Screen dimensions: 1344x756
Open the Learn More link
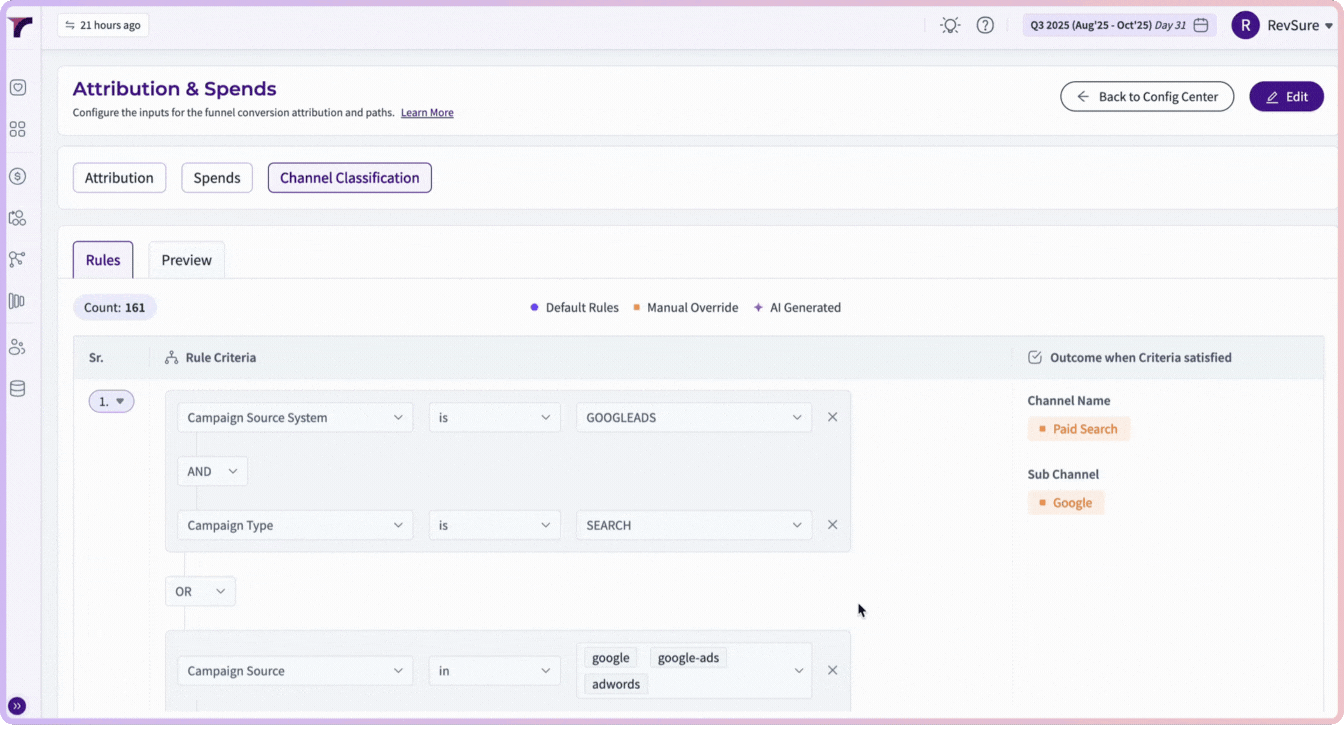coord(427,113)
